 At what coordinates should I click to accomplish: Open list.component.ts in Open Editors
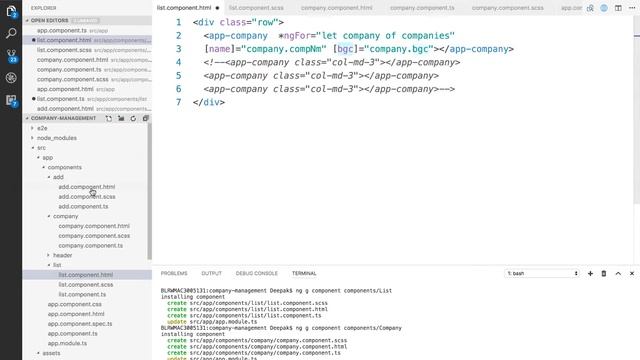pos(87,99)
